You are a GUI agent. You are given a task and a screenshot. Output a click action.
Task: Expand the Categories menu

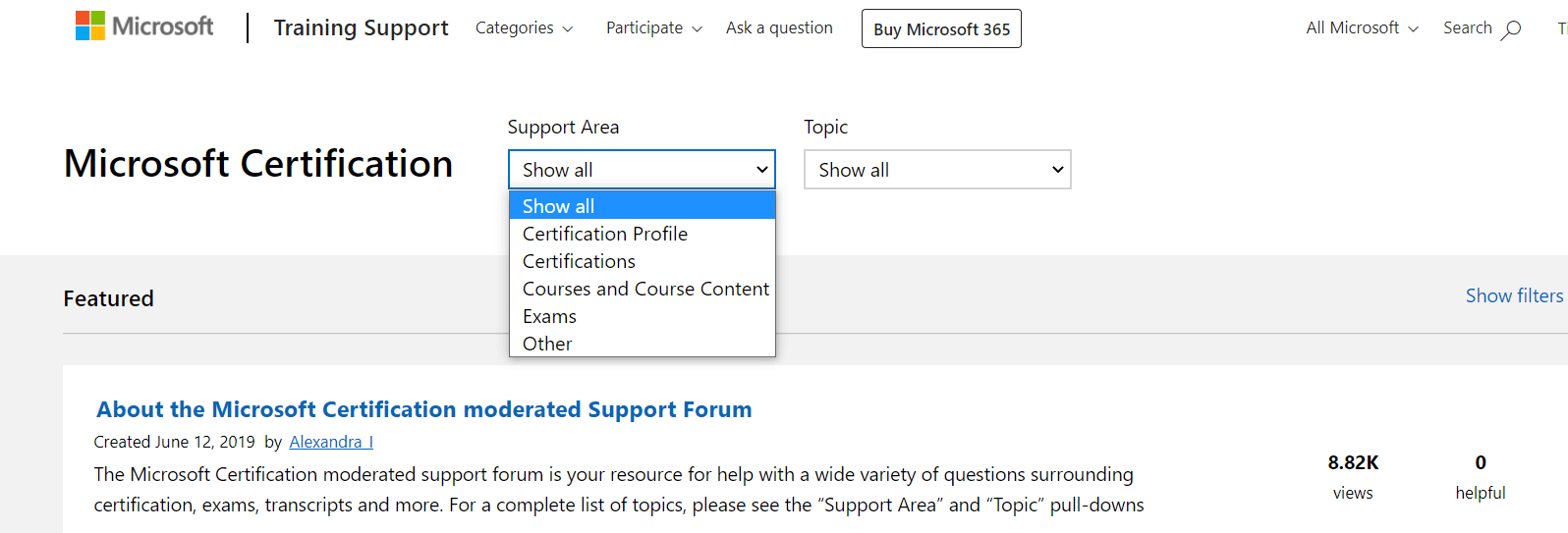click(x=525, y=28)
